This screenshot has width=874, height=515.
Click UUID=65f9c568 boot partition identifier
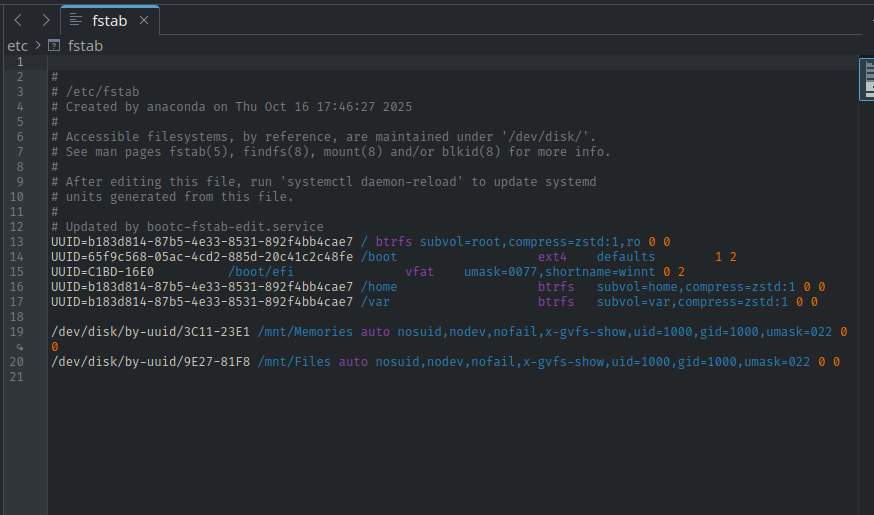coord(202,257)
